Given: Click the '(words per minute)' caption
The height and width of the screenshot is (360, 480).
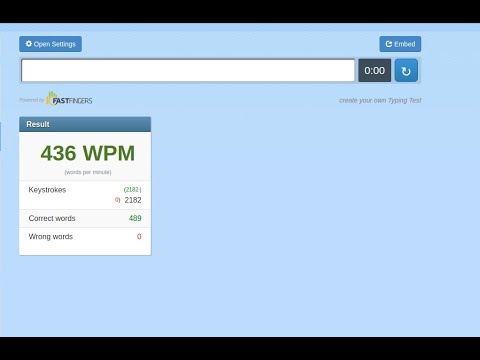Looking at the screenshot, I should coord(88,172).
